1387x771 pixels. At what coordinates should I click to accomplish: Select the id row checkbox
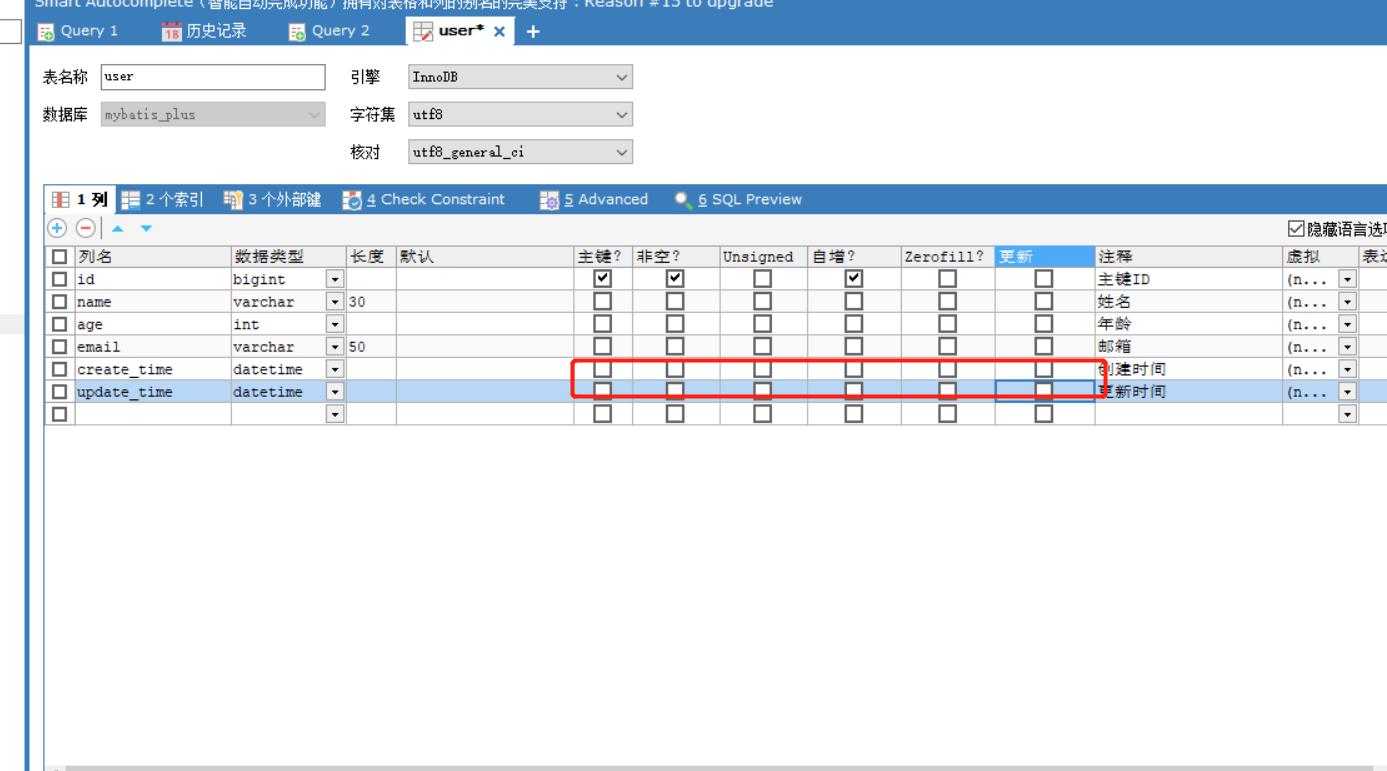(x=60, y=278)
